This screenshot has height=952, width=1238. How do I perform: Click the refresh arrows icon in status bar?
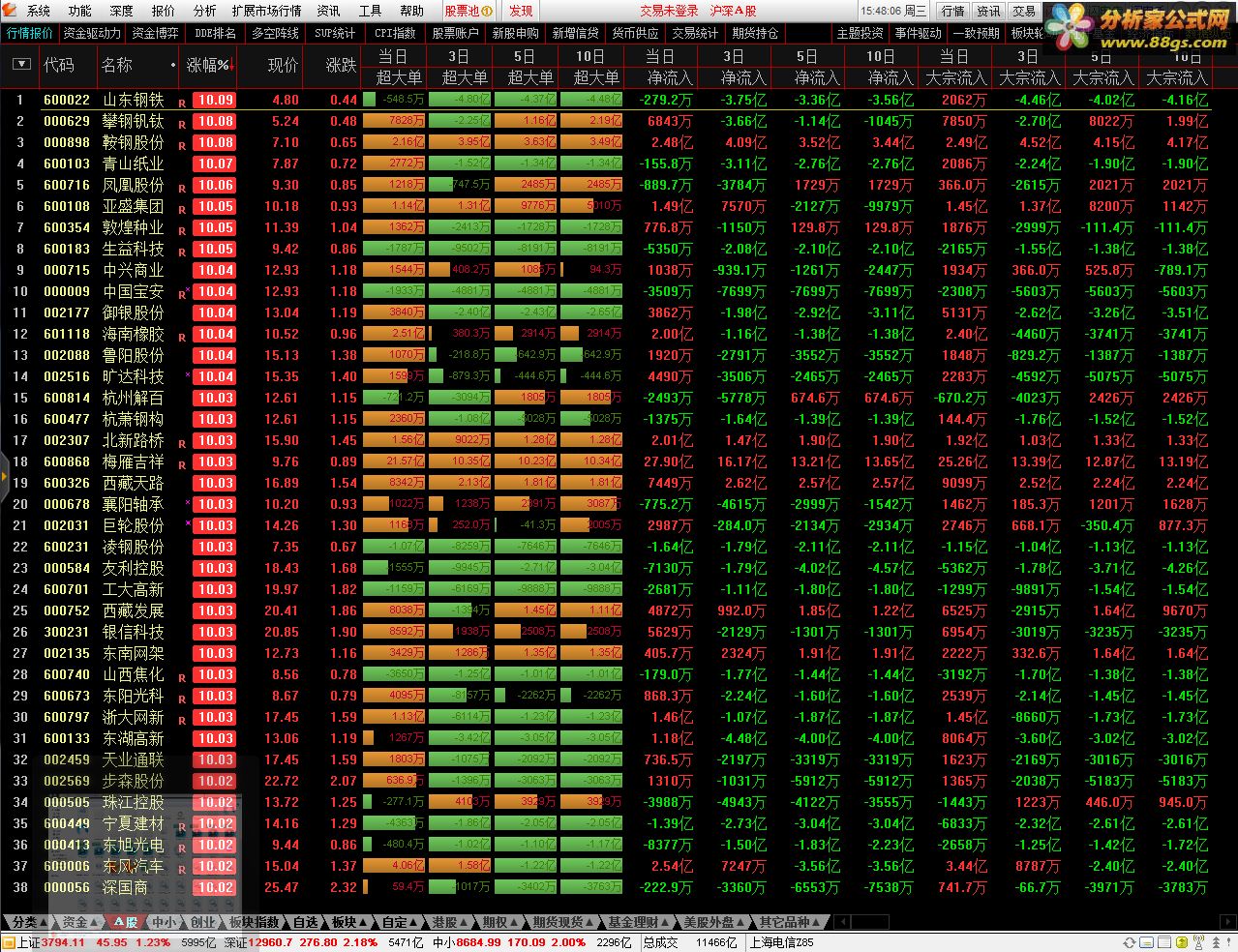pos(1129,942)
